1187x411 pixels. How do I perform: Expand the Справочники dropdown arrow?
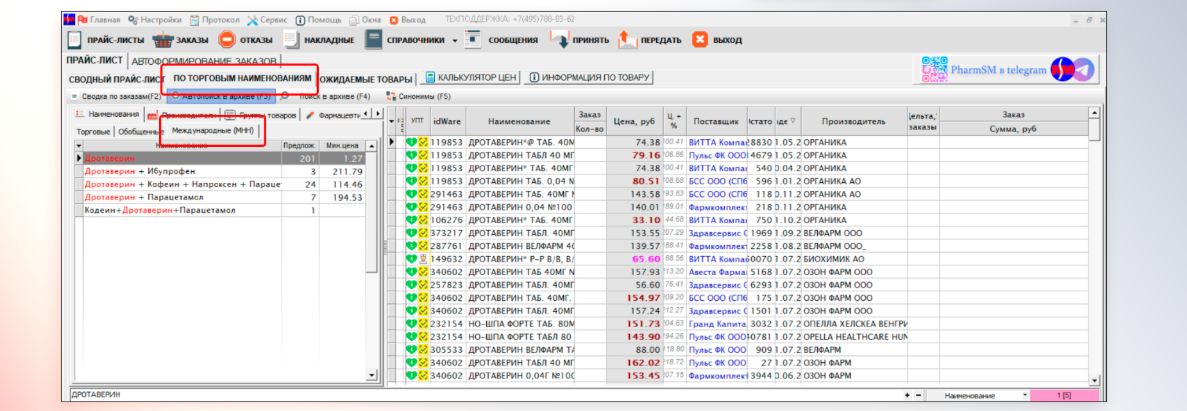(x=454, y=41)
